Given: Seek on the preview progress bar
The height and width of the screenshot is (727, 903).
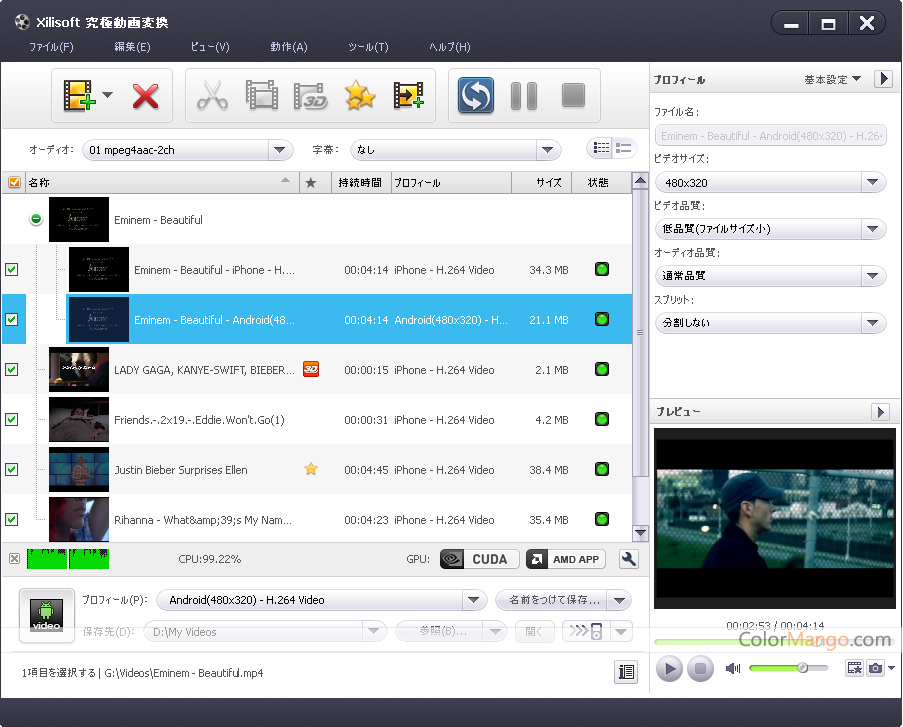Looking at the screenshot, I should pos(774,642).
